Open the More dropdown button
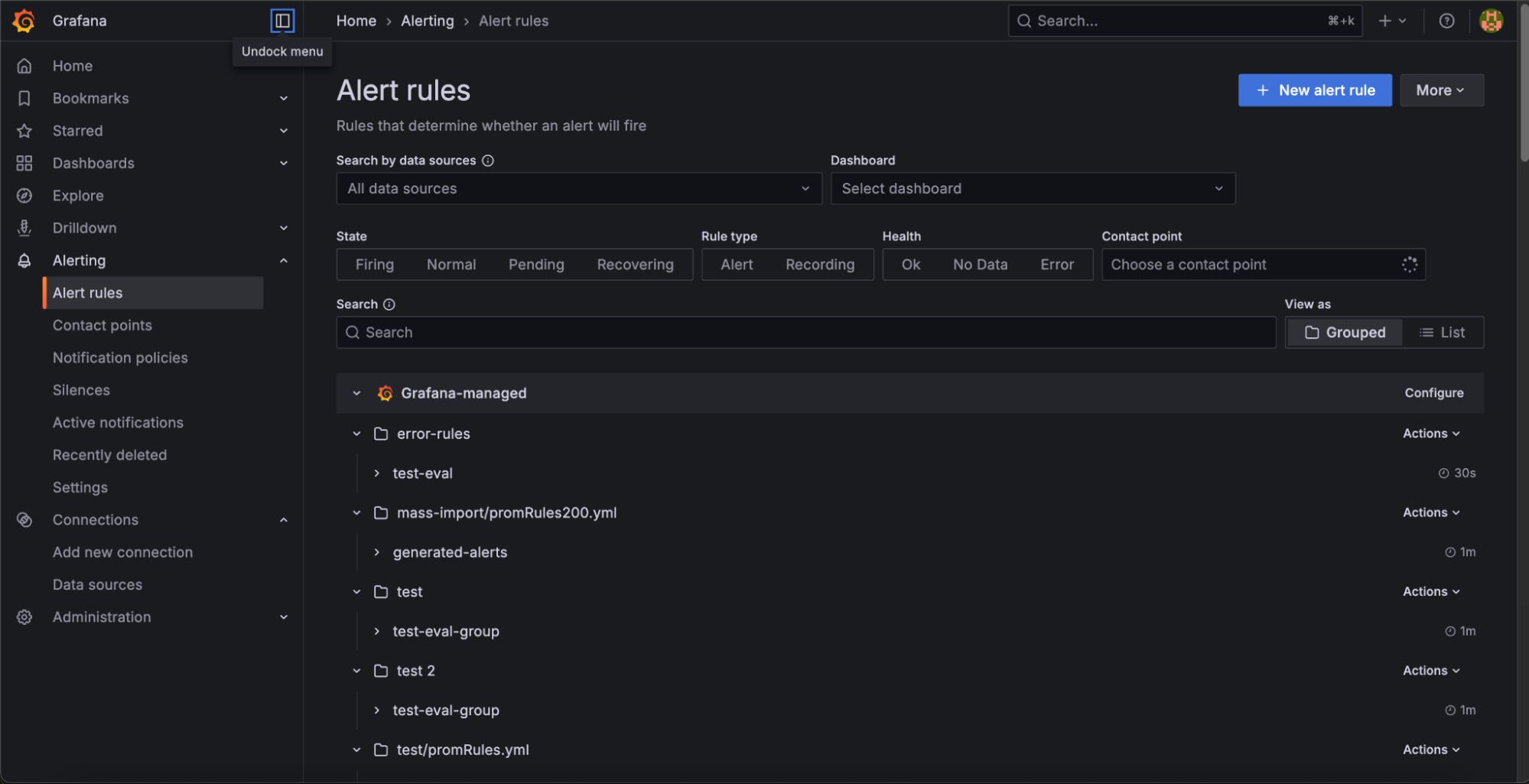Screen dimensions: 1529x784 [x=1442, y=90]
